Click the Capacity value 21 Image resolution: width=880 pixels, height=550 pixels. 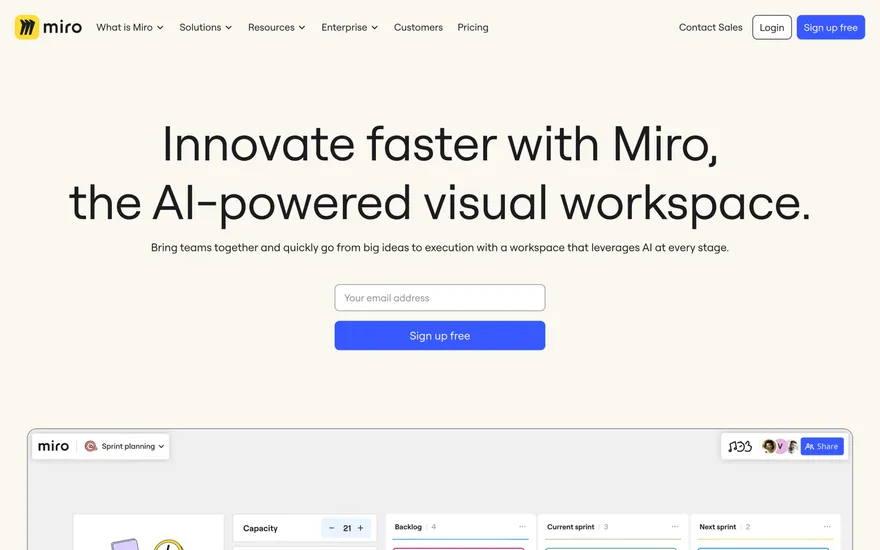pos(347,528)
